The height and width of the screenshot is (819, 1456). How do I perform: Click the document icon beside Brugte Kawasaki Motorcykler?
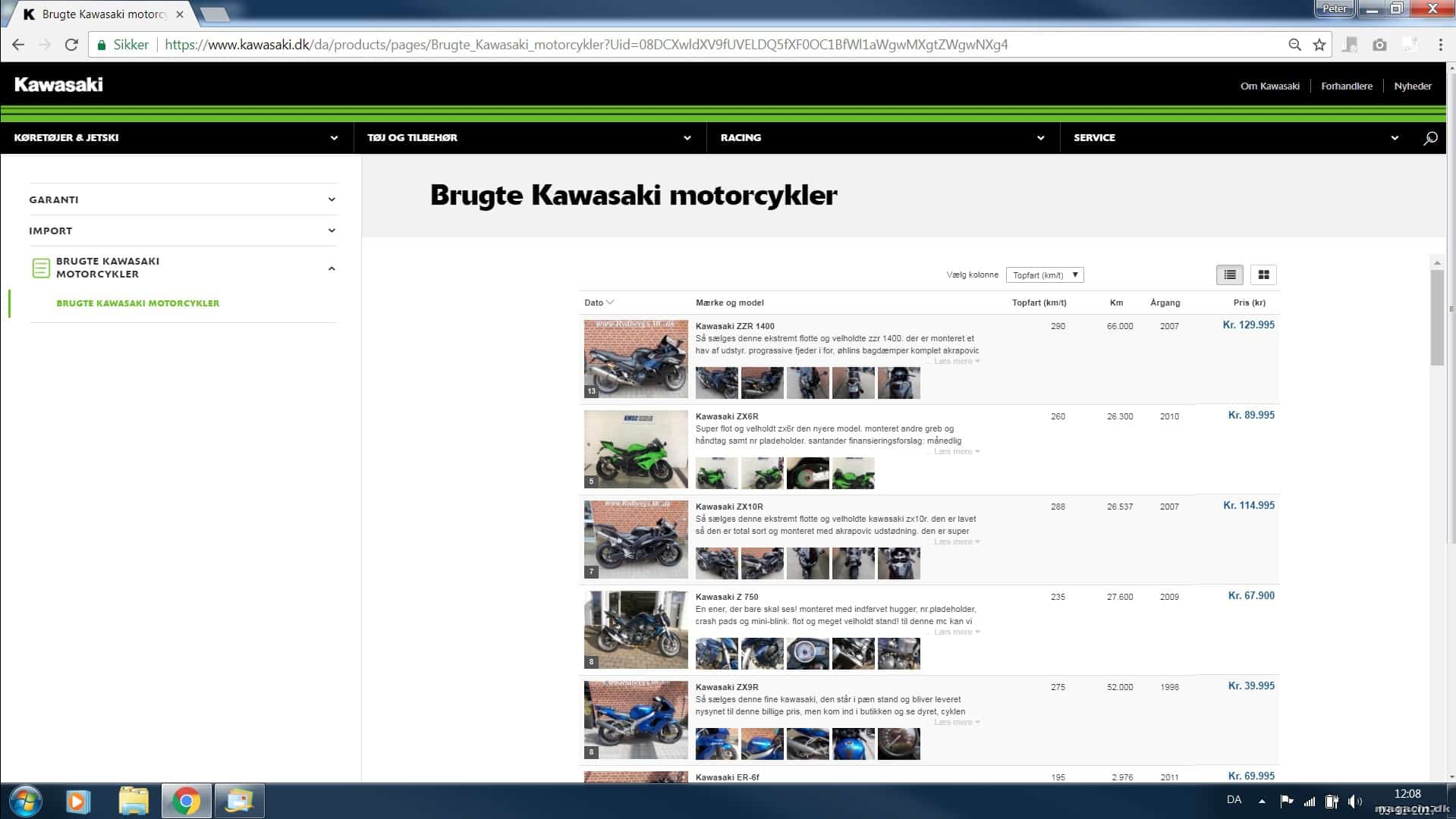pos(41,268)
